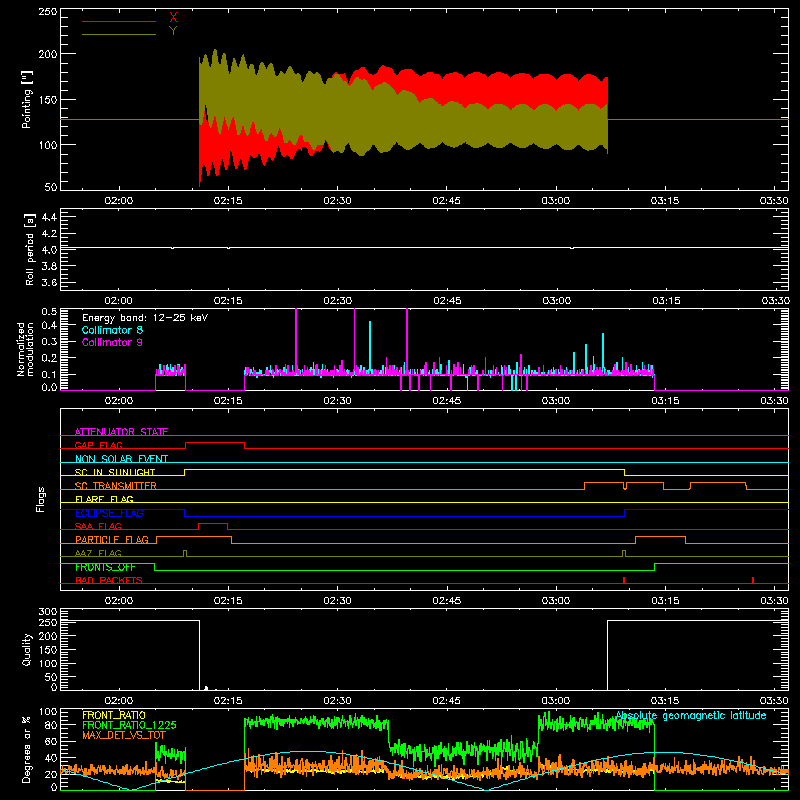Click the Quality axis title
The height and width of the screenshot is (800, 800).
tap(27, 649)
